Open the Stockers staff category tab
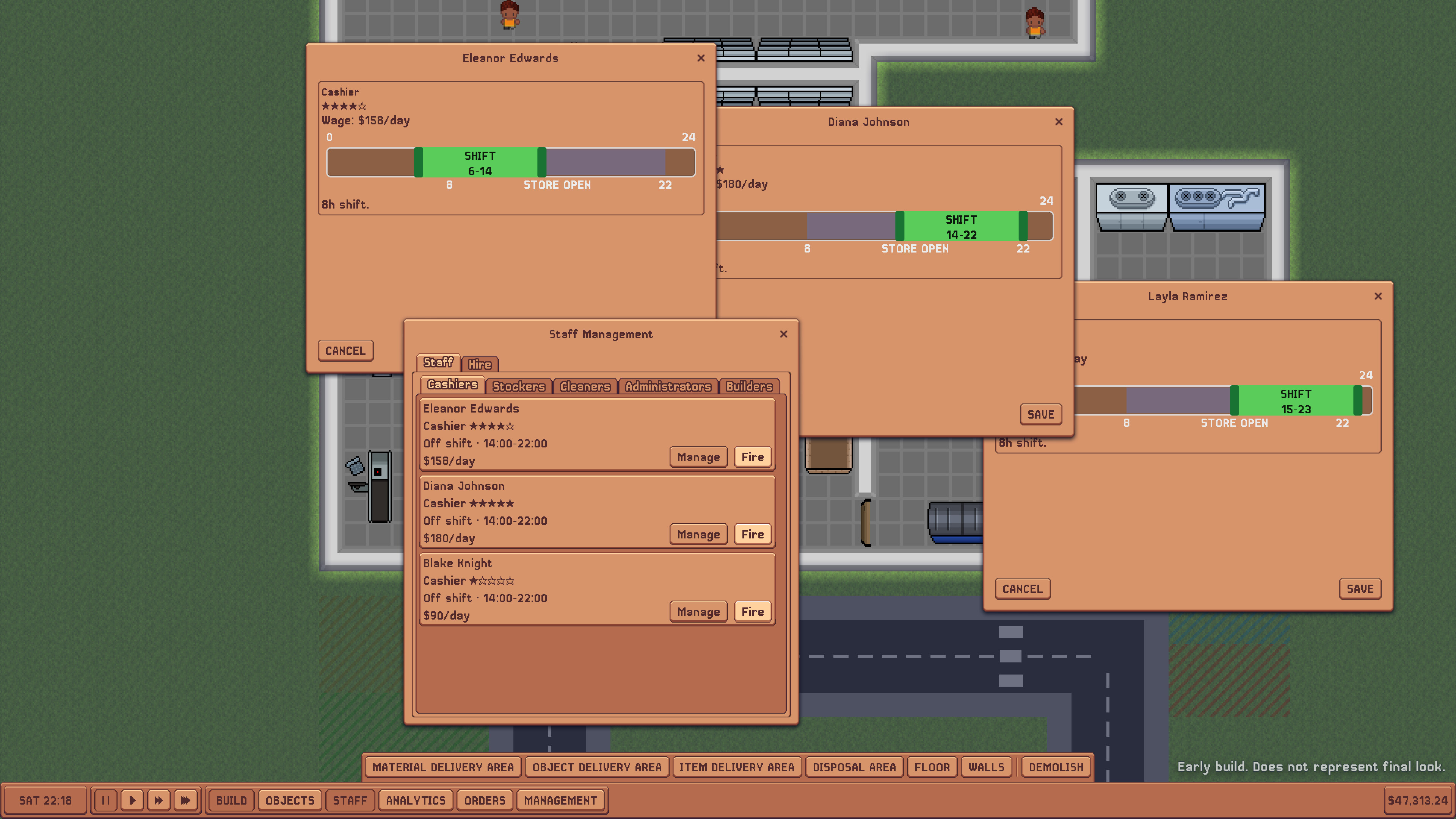Image resolution: width=1456 pixels, height=819 pixels. pyautogui.click(x=518, y=386)
